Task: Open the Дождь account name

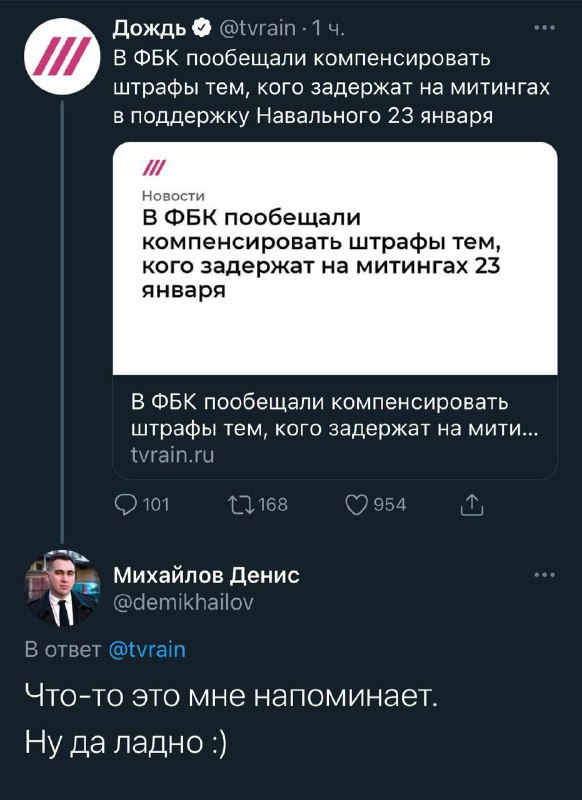Action: click(x=149, y=28)
